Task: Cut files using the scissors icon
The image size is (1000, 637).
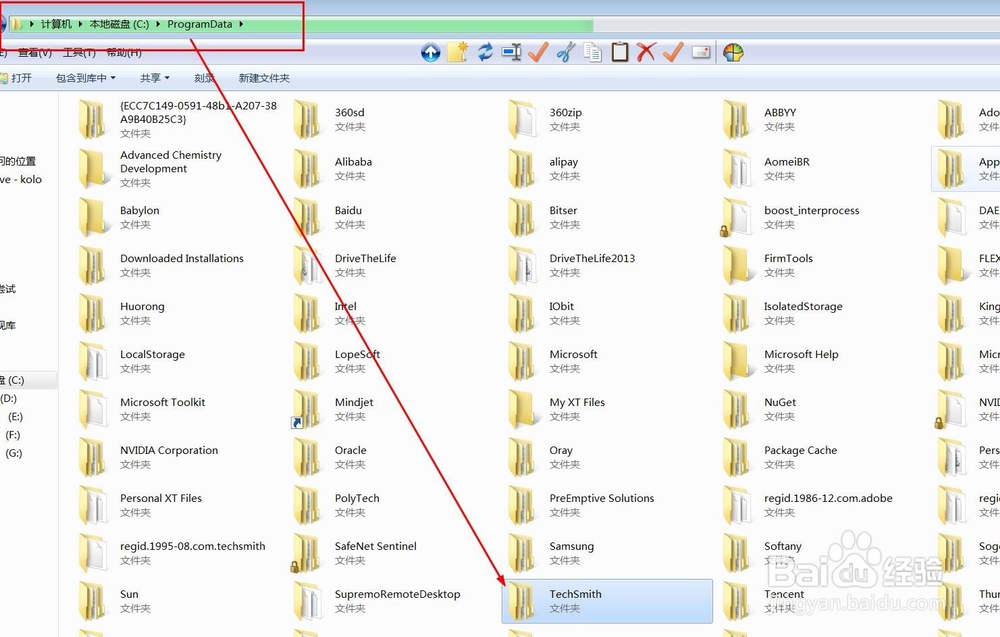Action: pos(564,52)
